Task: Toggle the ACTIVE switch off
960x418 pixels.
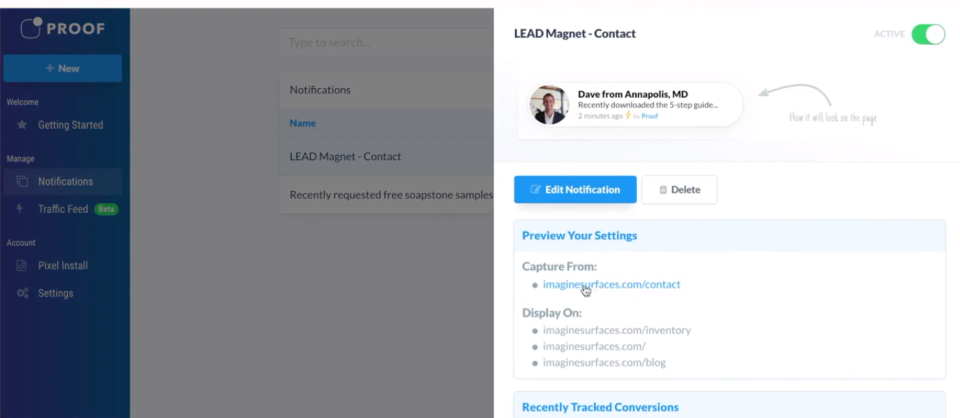Action: pos(928,34)
